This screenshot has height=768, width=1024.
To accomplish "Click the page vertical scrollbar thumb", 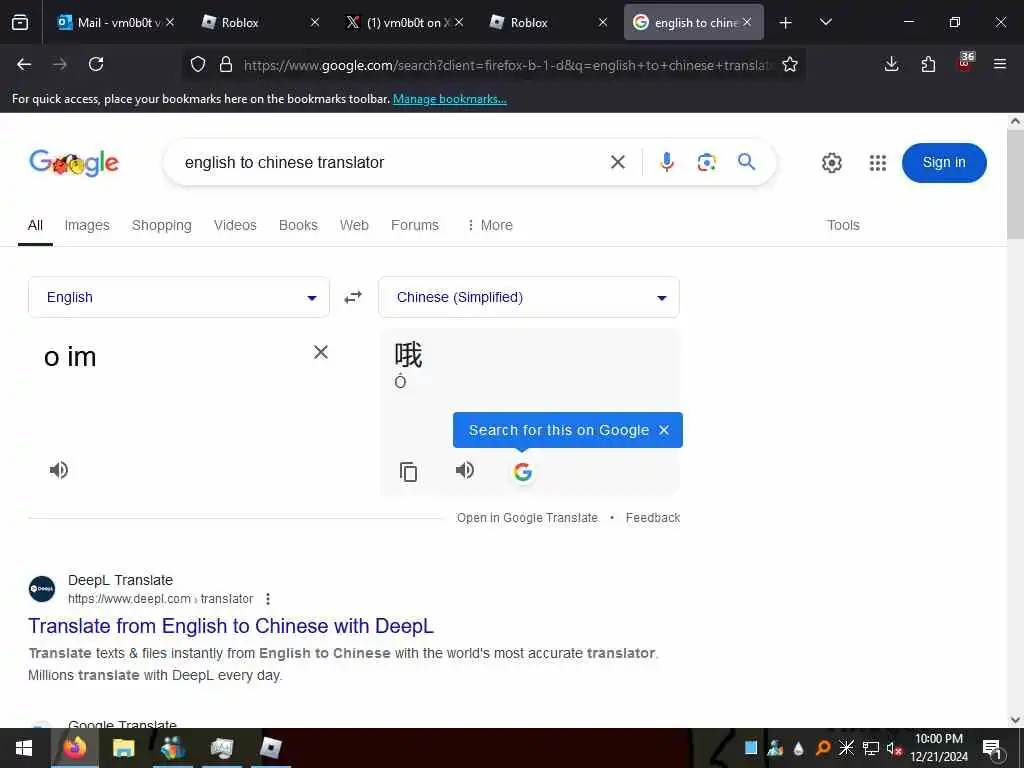I will pos(1015,184).
